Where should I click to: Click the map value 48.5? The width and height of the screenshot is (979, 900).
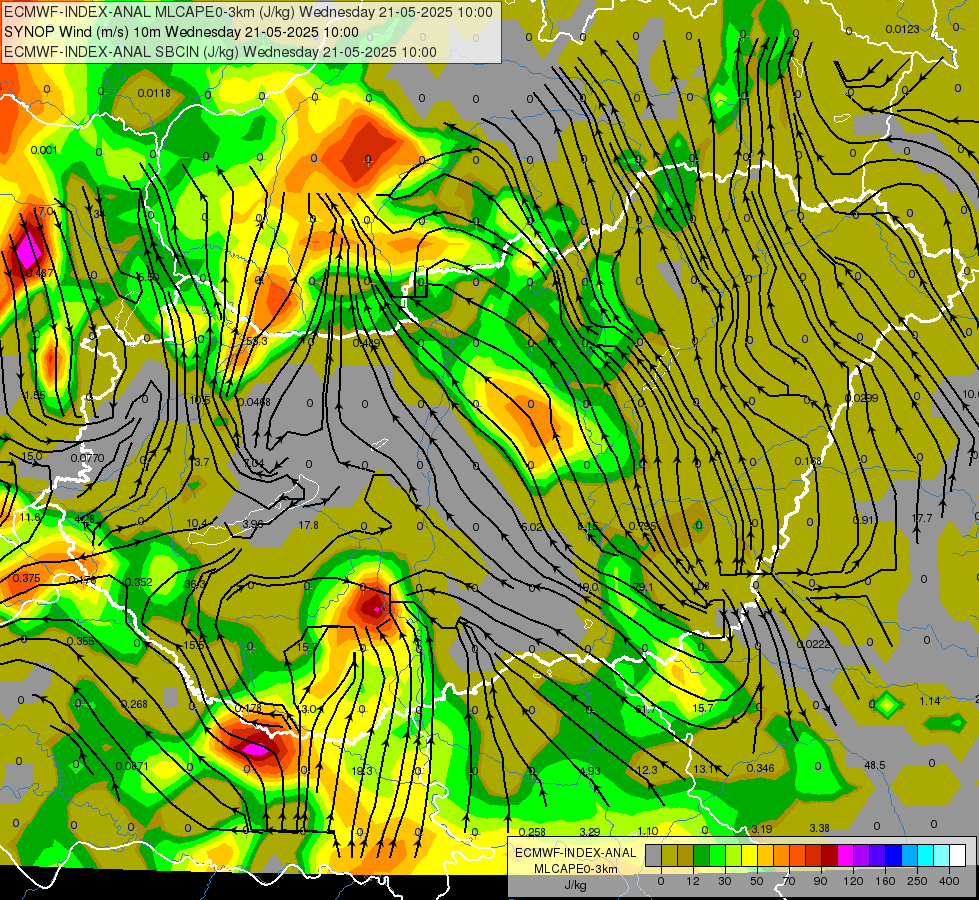874,765
